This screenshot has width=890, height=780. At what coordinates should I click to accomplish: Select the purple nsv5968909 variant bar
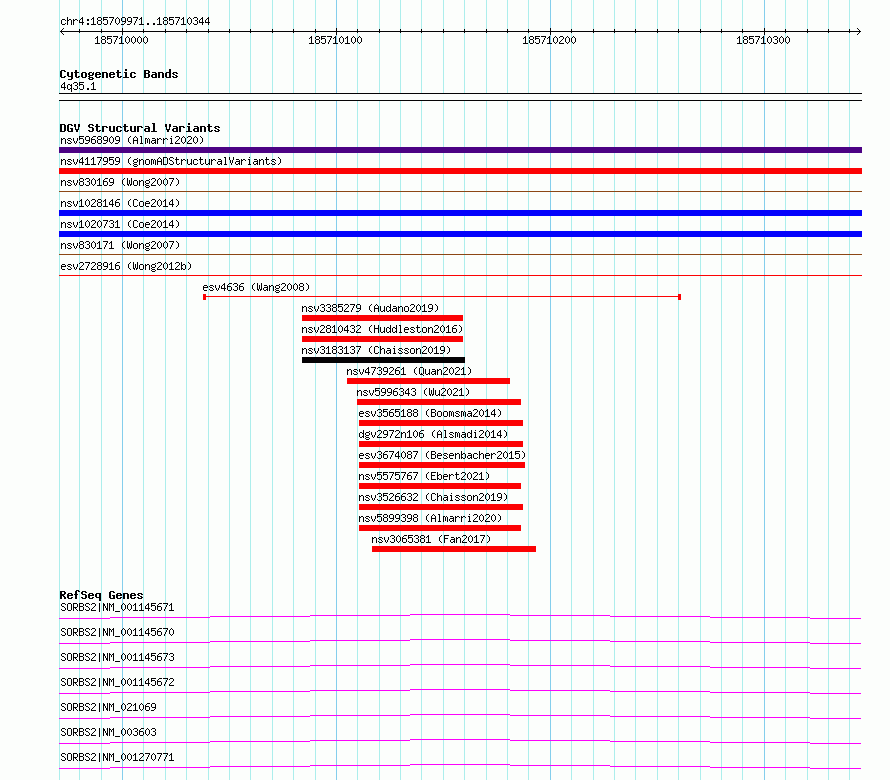tap(460, 150)
